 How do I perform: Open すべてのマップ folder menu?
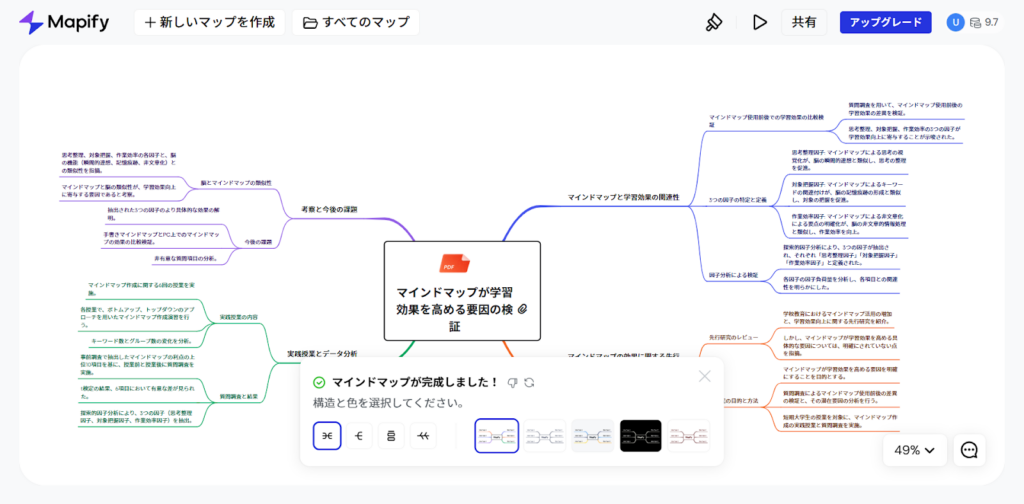click(356, 22)
